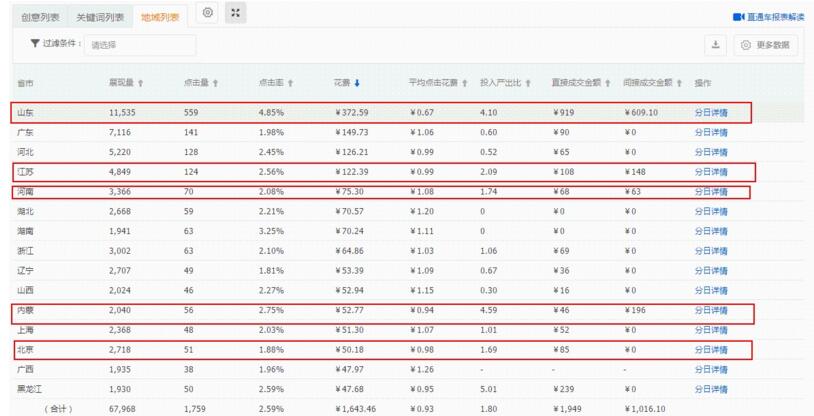Select the 河北 province cell
Viewport: 814px width, 416px height.
(x=25, y=152)
